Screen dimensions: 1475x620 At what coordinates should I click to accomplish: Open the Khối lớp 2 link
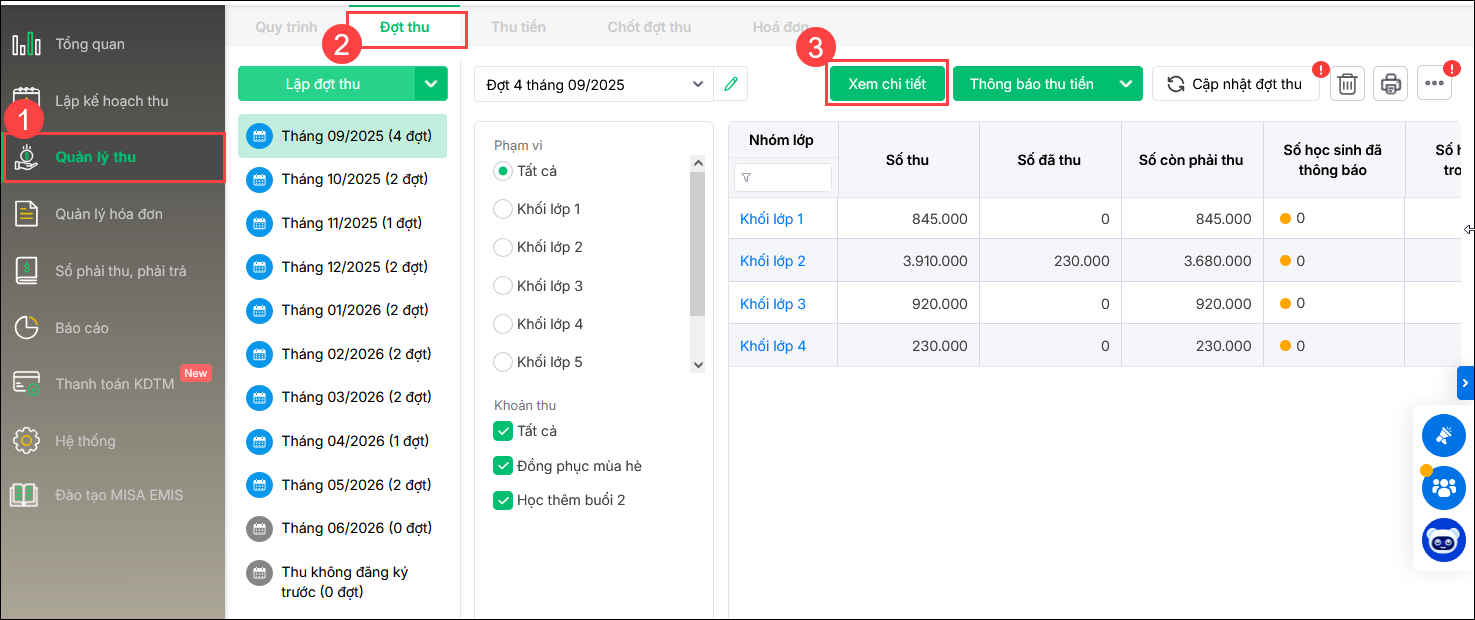(x=773, y=261)
